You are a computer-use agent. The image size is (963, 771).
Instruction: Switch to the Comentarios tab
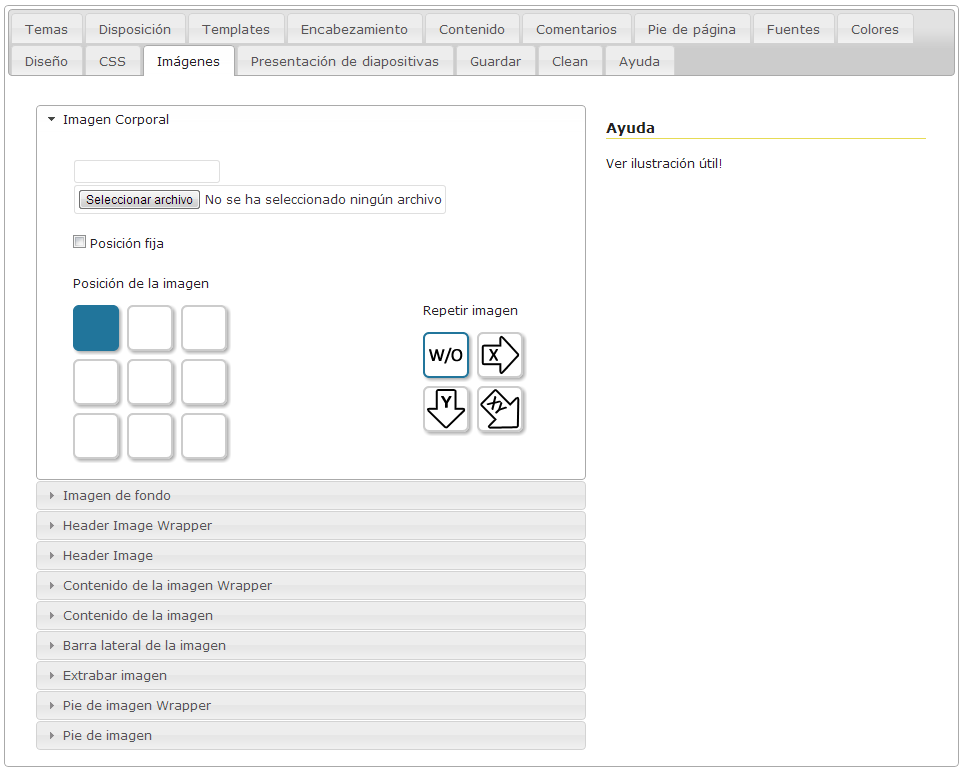(x=576, y=29)
